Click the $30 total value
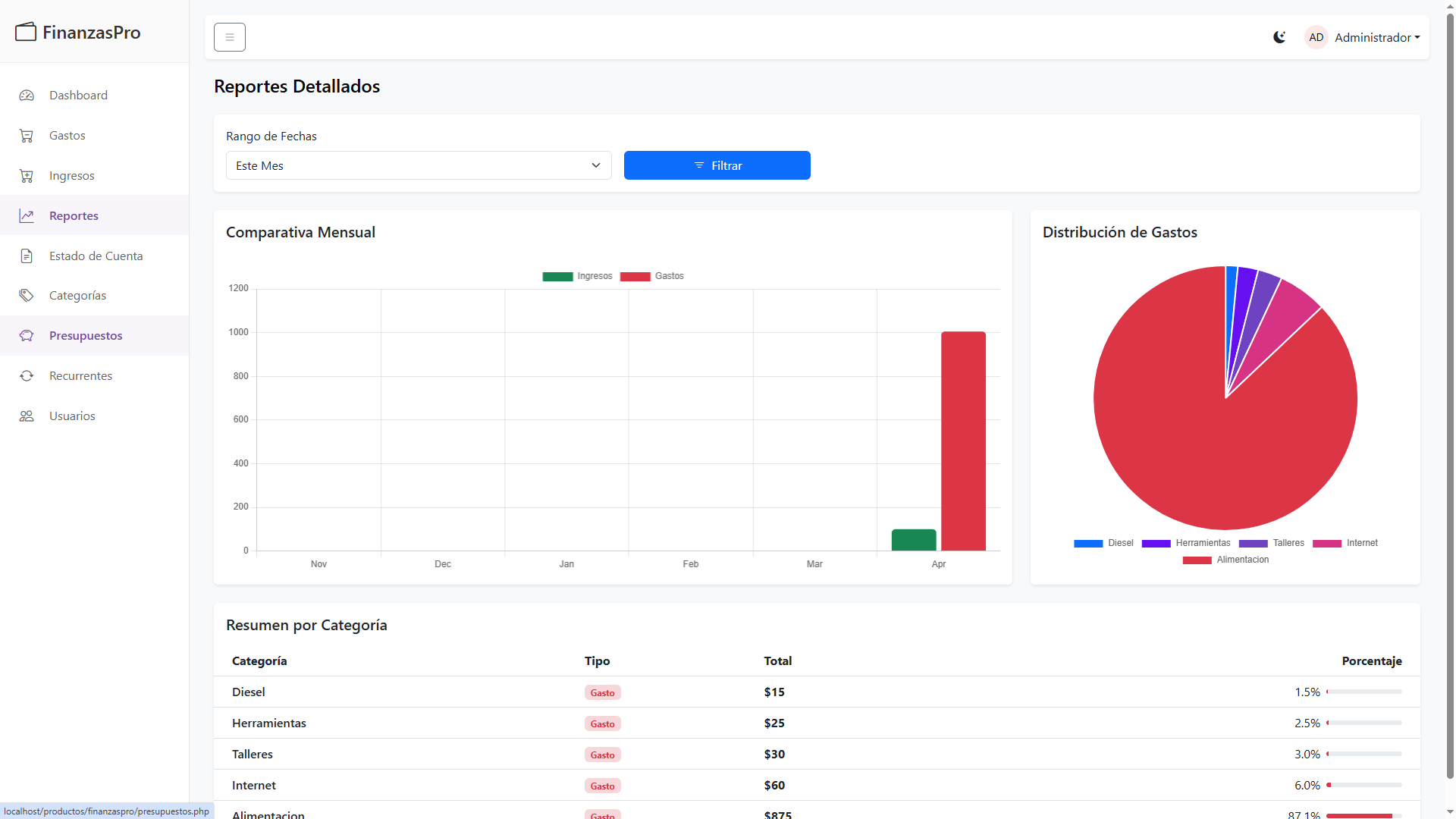 tap(774, 755)
